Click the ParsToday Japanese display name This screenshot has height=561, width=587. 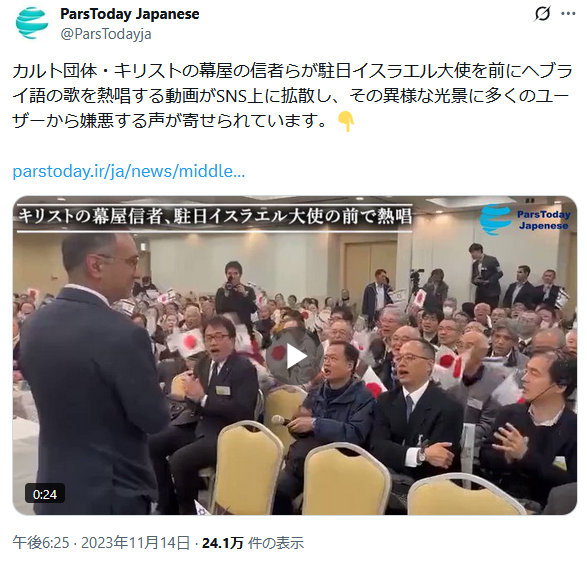click(x=130, y=14)
